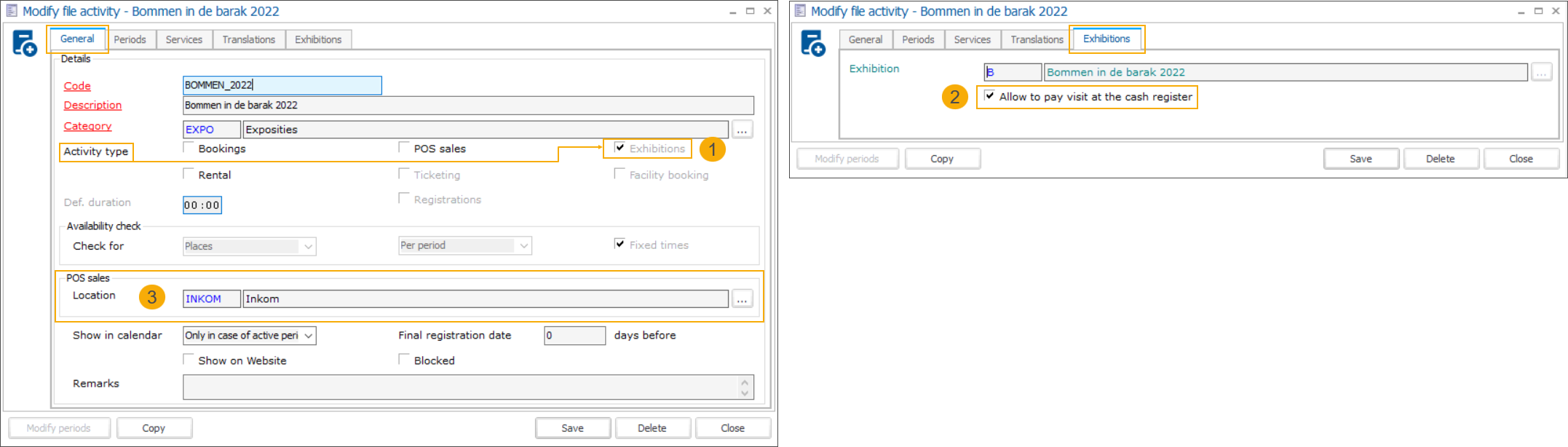Screen dimensions: 1568x447
Task: Click the add-file icon in left window
Action: tap(24, 43)
